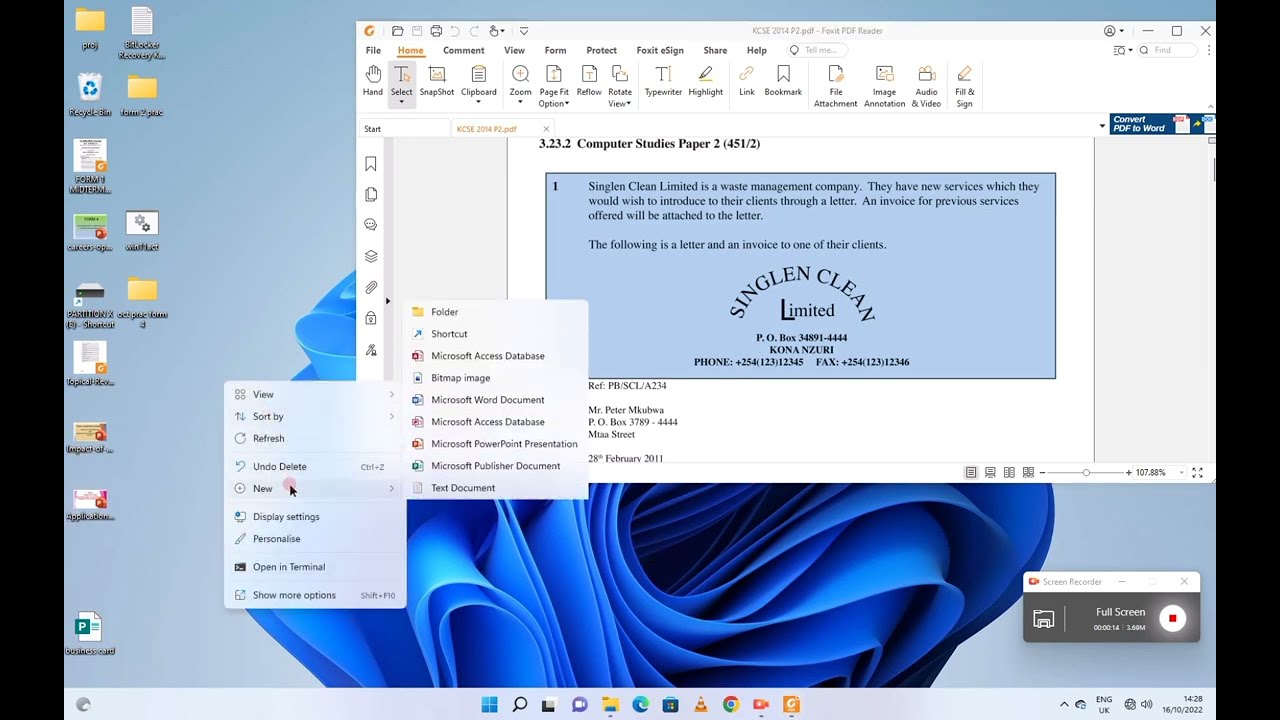The image size is (1280, 720).
Task: Click Refresh in context menu
Action: [314, 438]
